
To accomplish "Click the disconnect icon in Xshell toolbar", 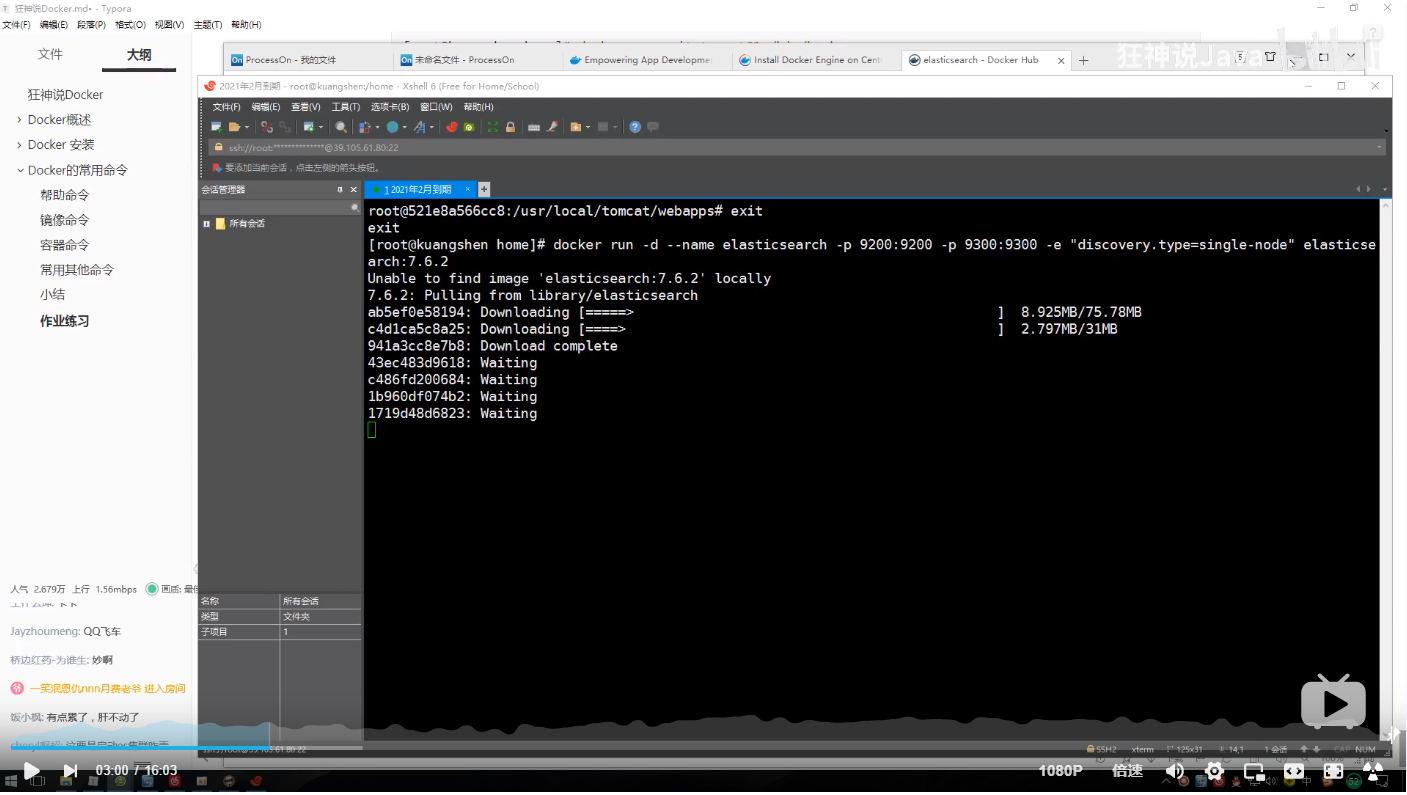I will click(x=267, y=127).
